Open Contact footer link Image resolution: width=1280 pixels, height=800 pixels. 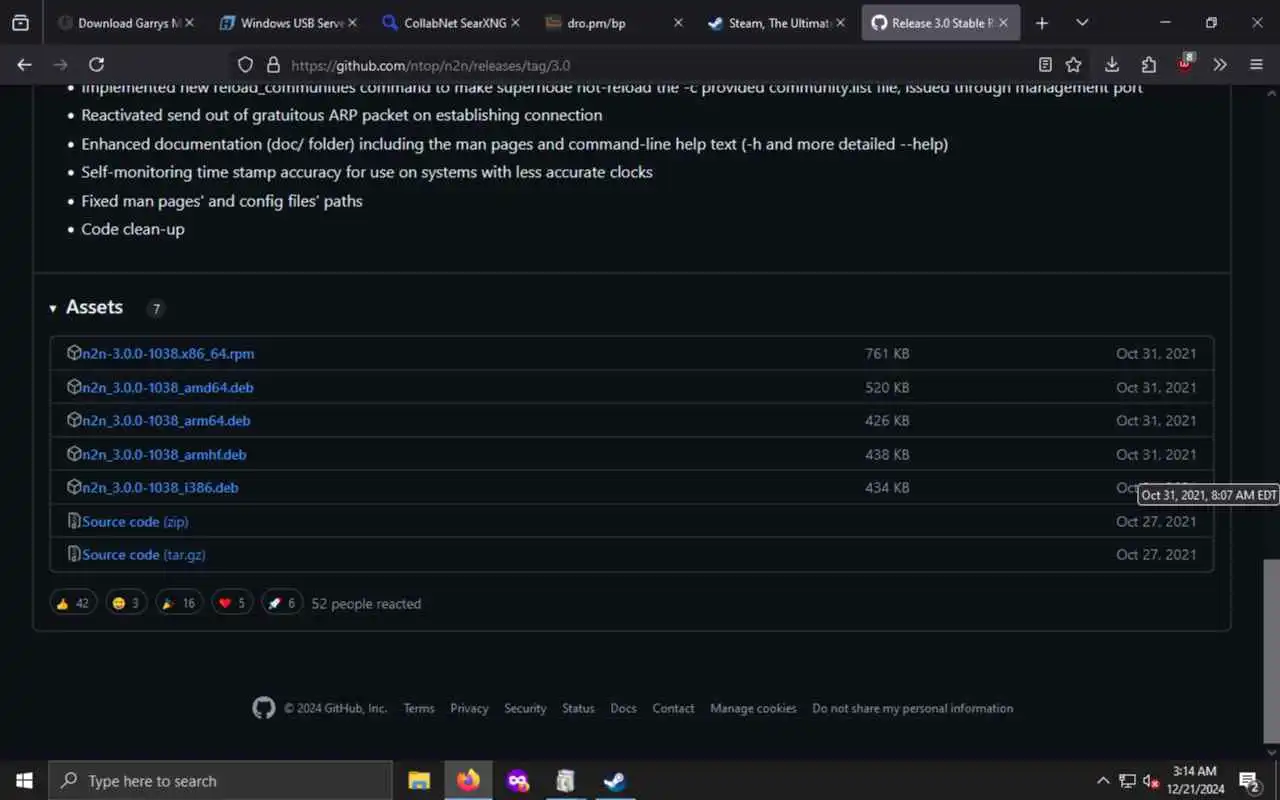point(673,708)
